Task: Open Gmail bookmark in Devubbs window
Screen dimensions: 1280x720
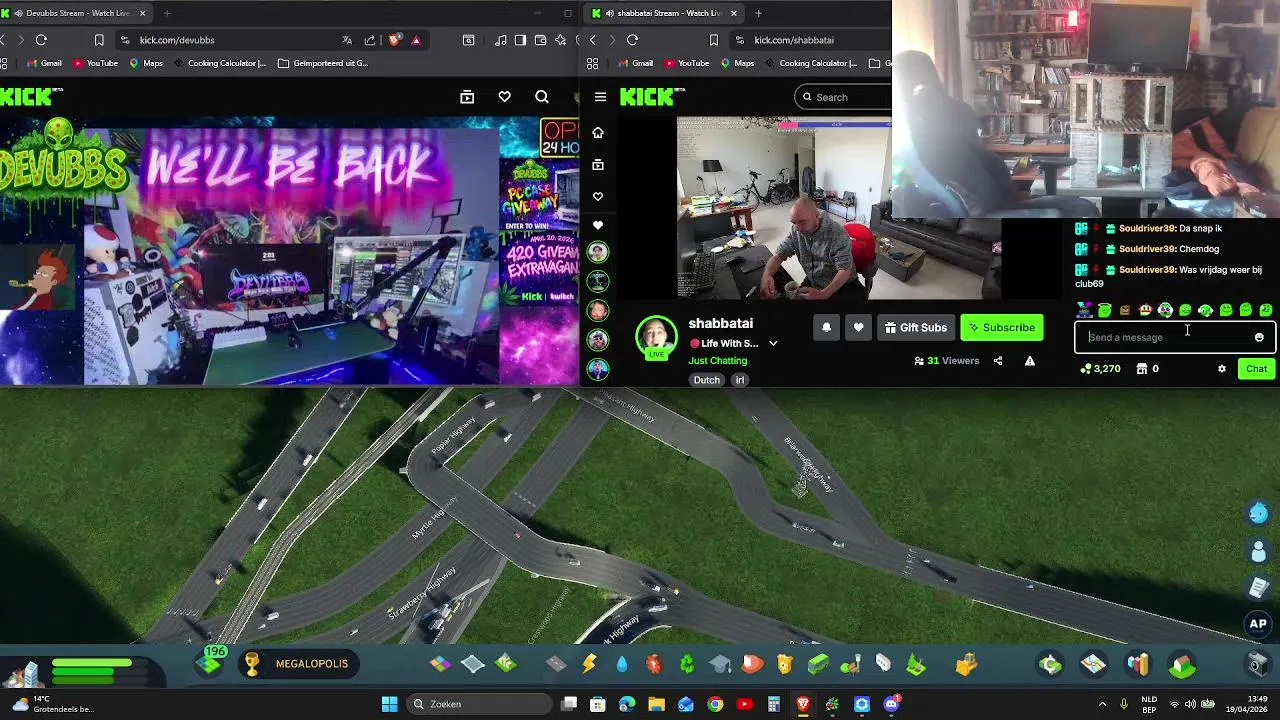Action: click(44, 63)
